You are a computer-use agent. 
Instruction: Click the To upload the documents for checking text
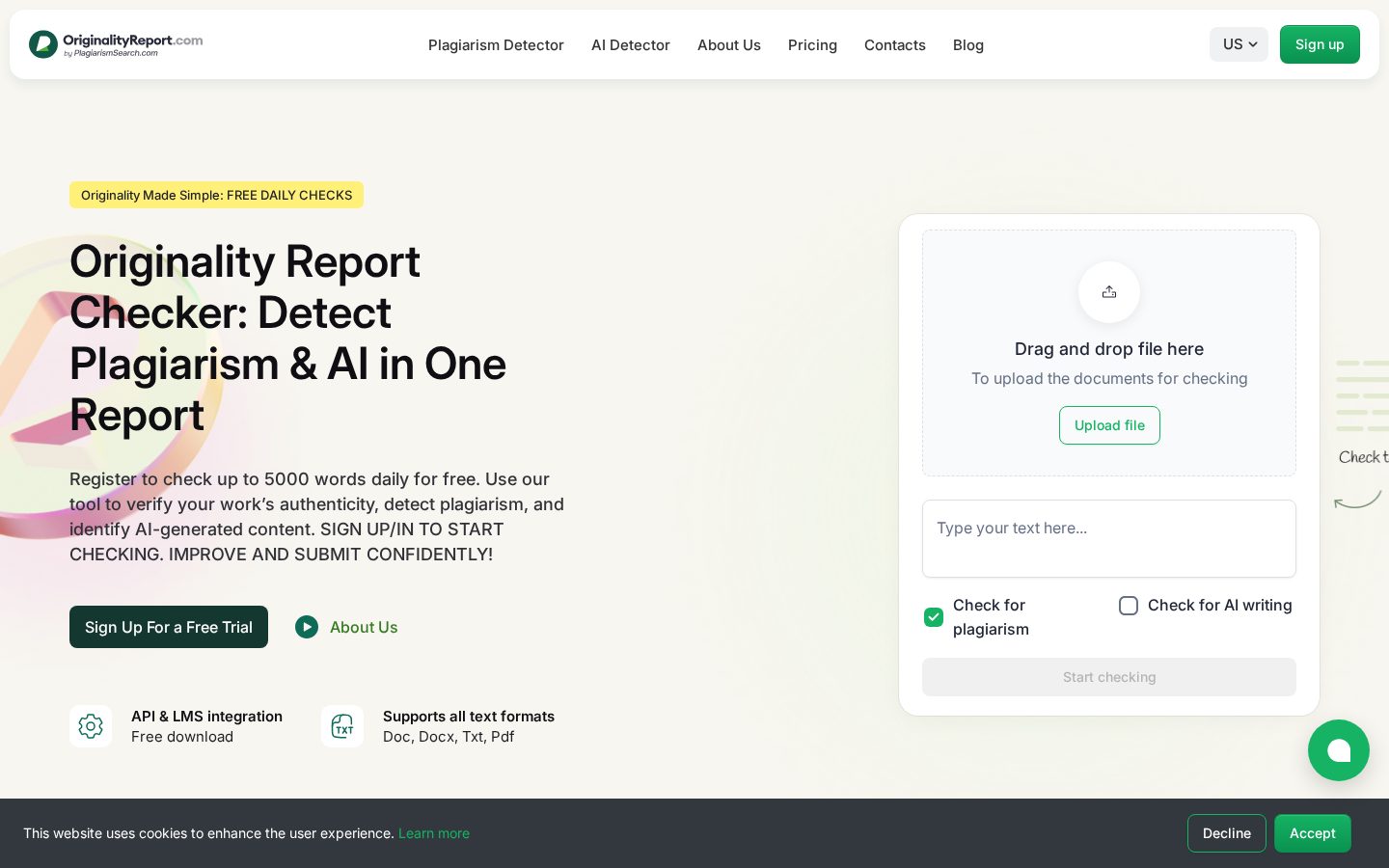(1109, 379)
